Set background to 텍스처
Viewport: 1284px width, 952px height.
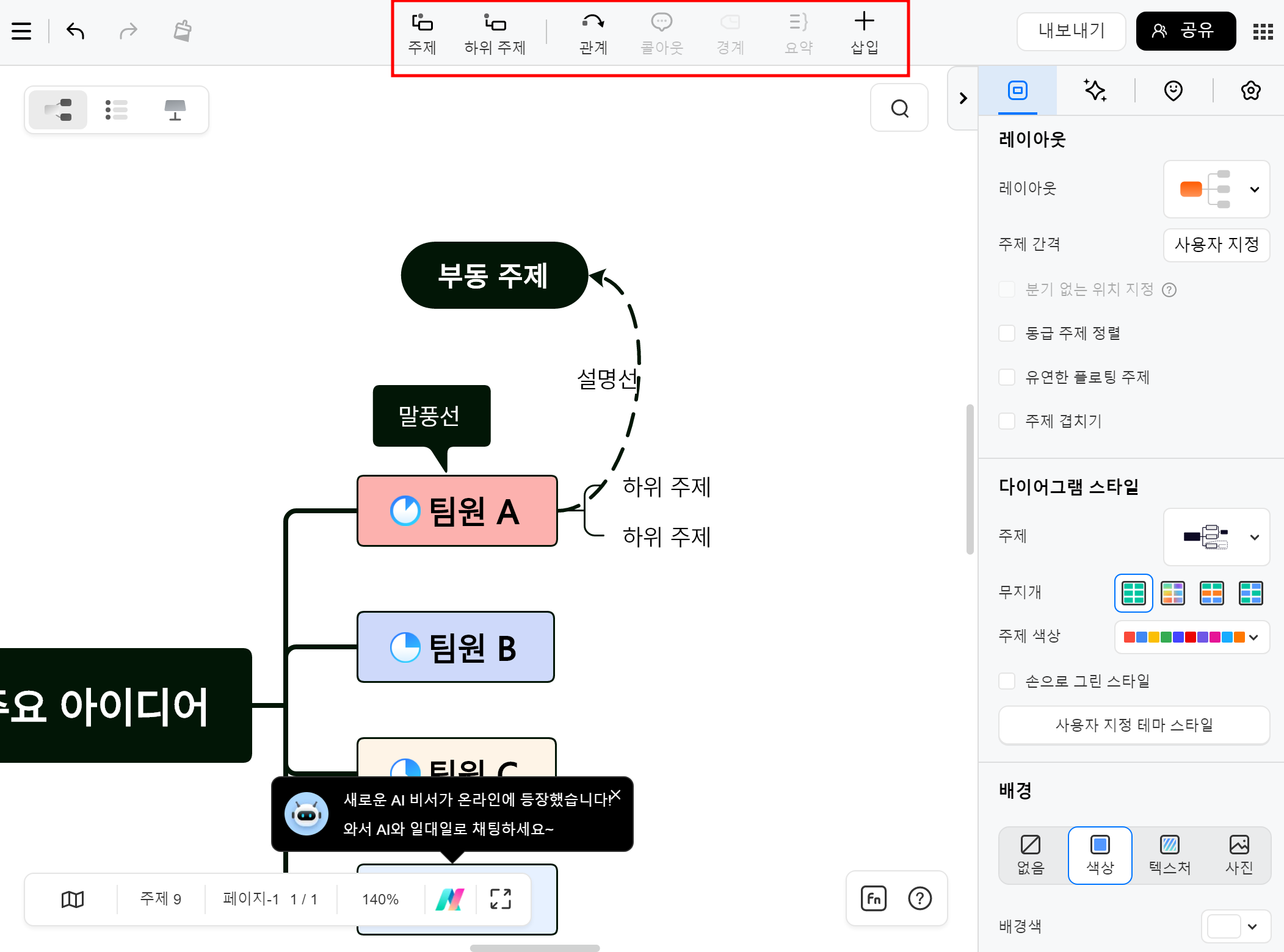[1170, 855]
